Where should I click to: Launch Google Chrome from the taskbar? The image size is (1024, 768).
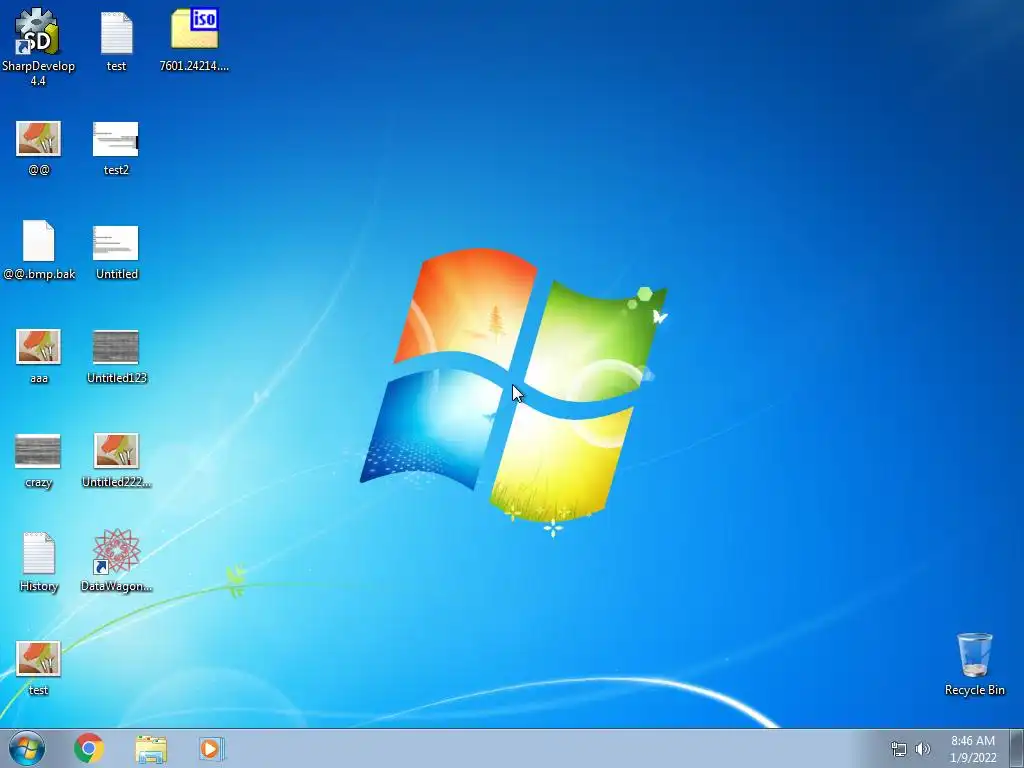pos(89,748)
